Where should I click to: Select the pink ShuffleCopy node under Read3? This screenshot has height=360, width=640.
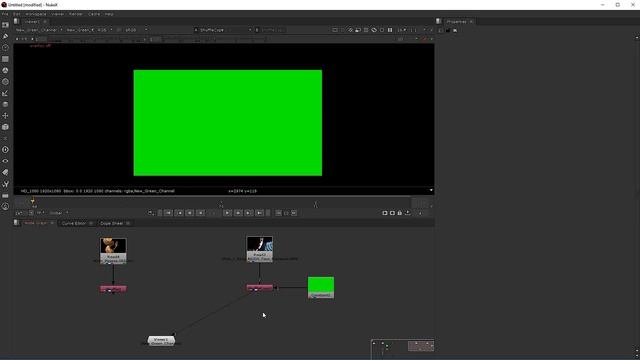click(260, 287)
